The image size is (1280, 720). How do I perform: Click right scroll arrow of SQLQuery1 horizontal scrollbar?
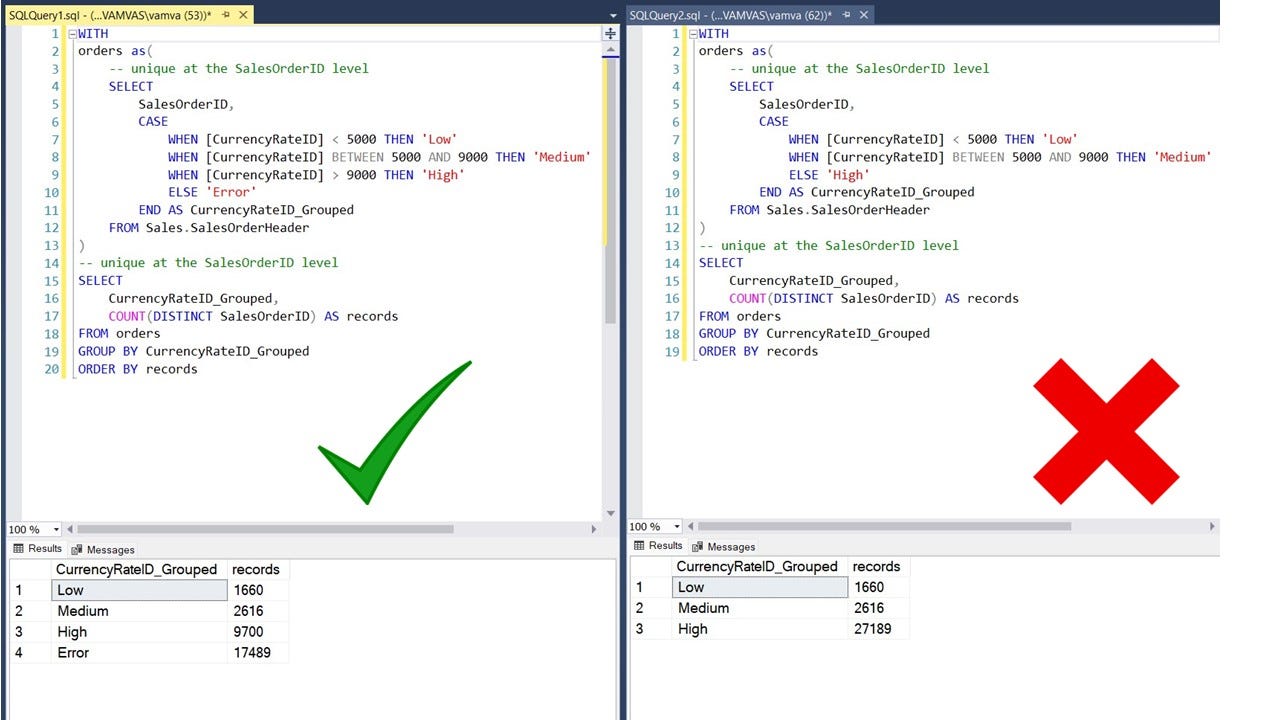point(594,529)
